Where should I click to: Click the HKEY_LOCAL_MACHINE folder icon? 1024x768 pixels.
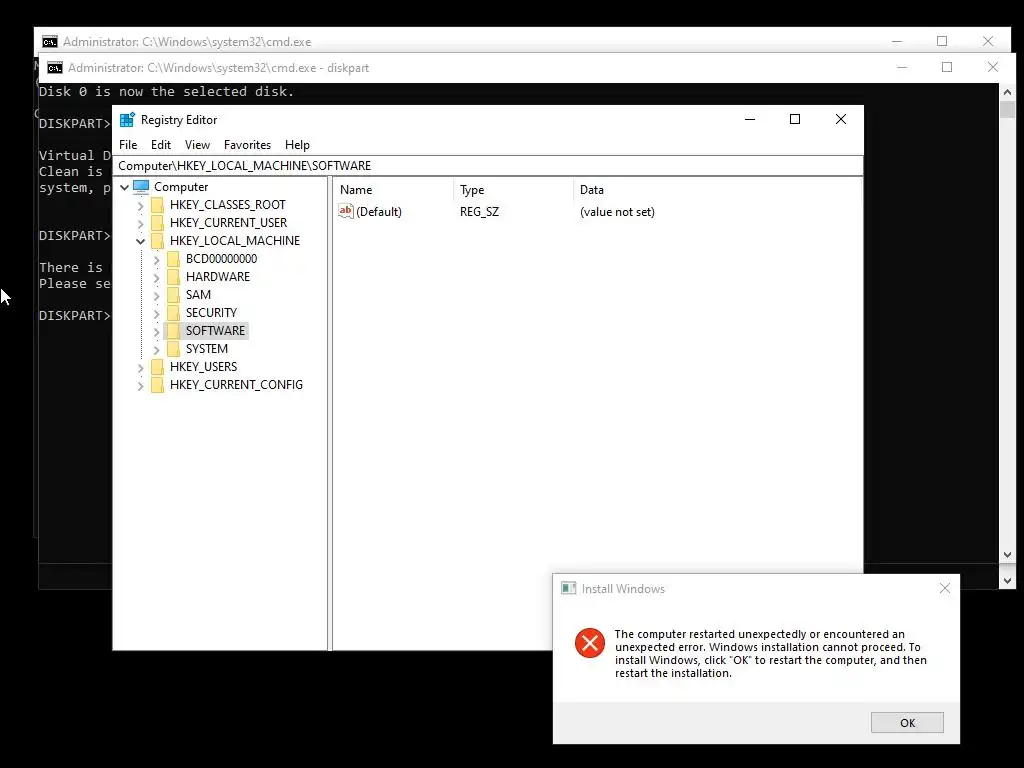tap(157, 241)
